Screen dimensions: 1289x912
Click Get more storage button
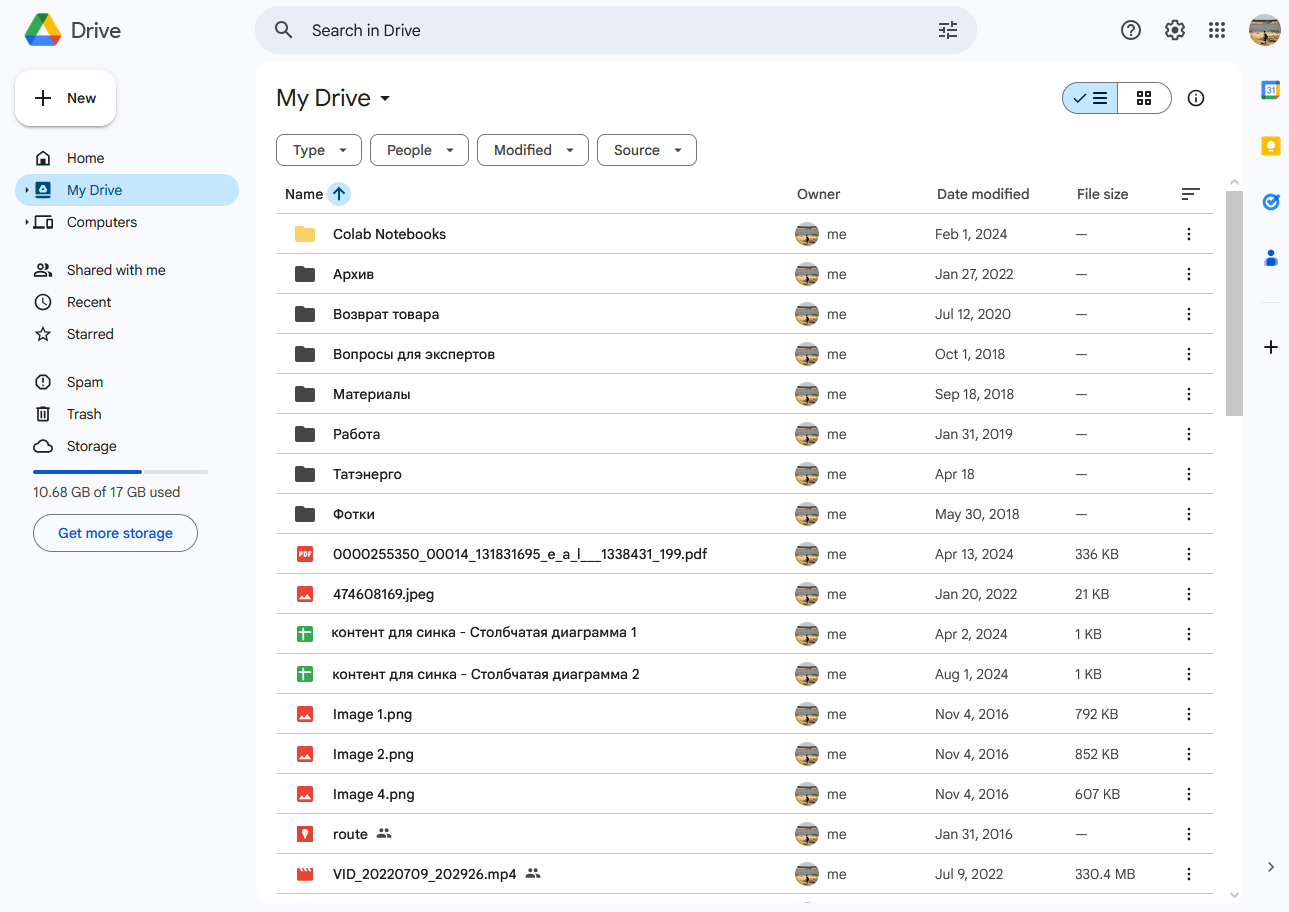tap(115, 533)
